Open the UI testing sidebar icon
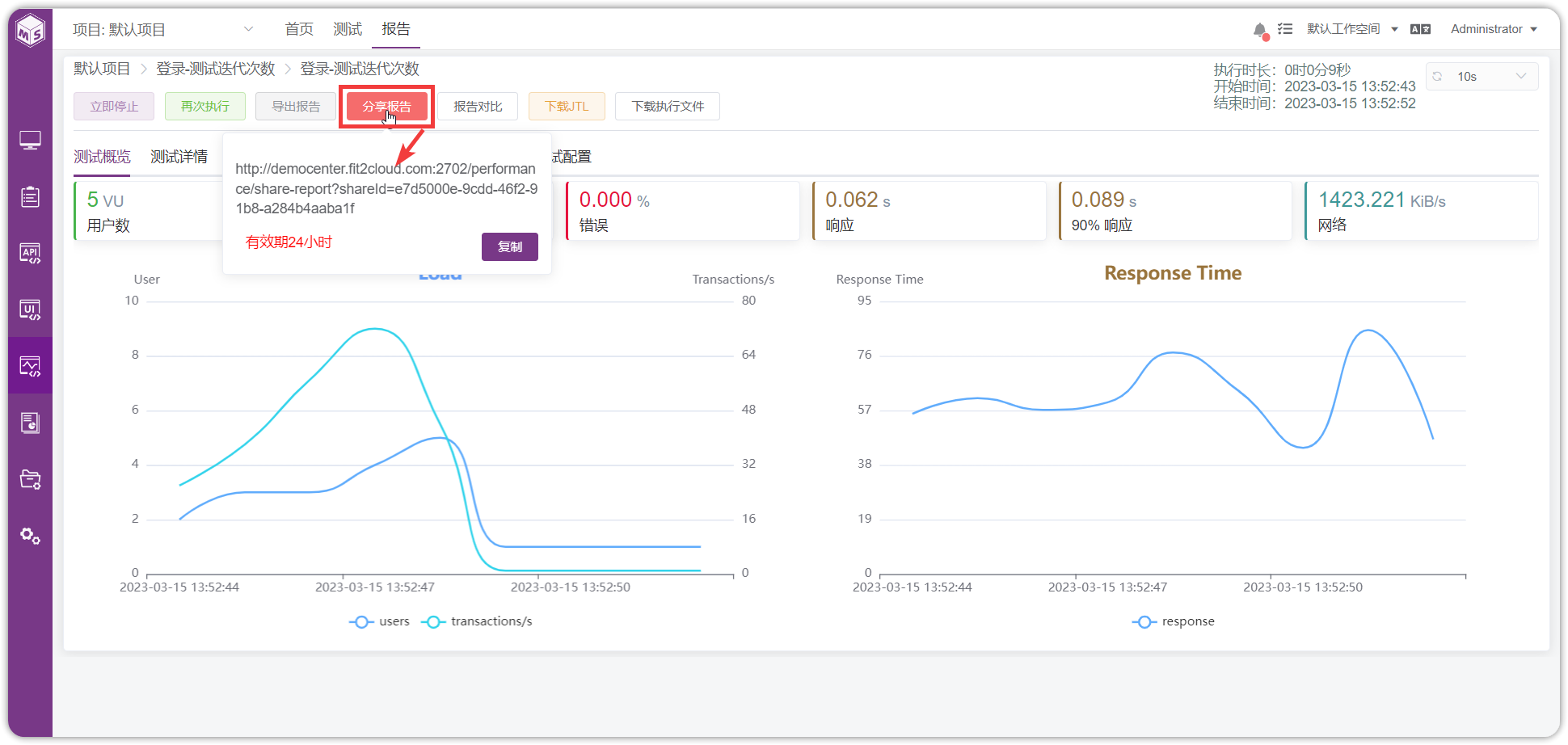Screen dimensions: 1568x745 tap(30, 309)
